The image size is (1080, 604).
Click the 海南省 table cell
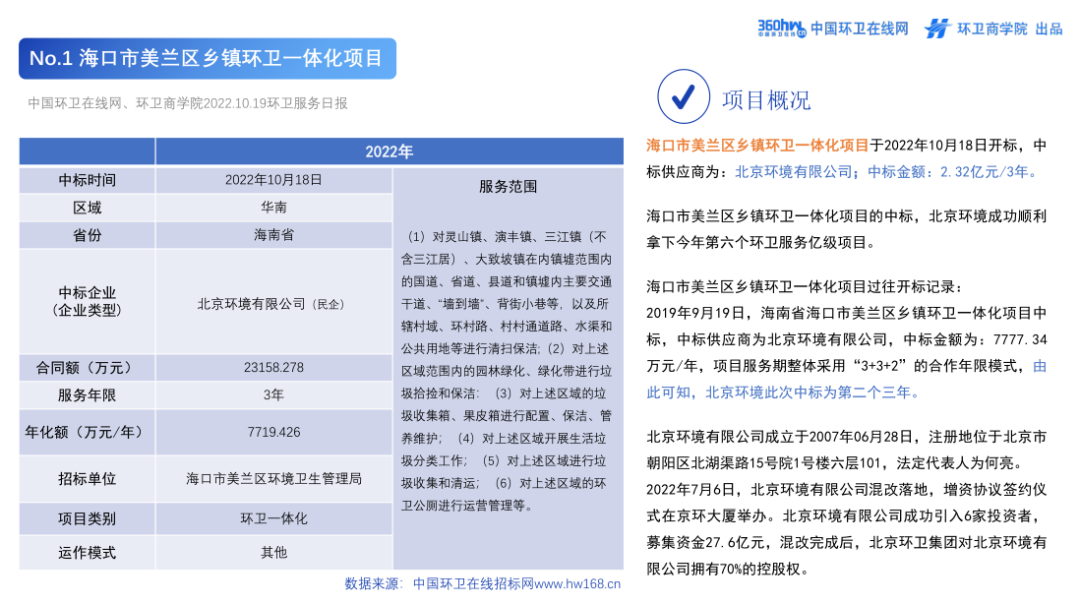coord(273,236)
